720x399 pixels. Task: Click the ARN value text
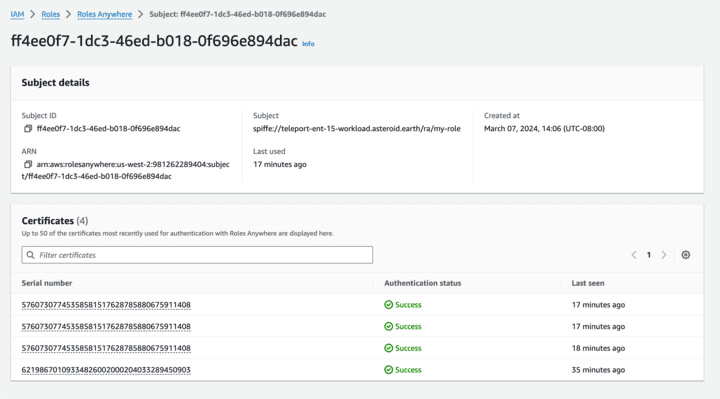click(x=125, y=170)
